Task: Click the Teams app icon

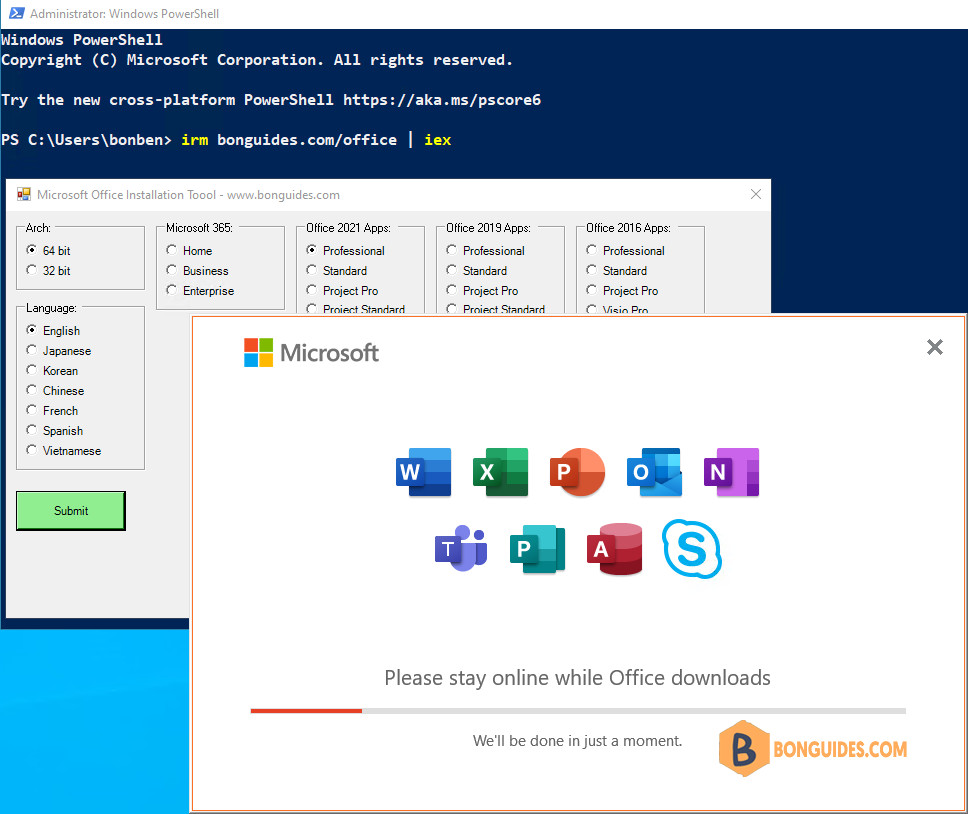Action: pos(461,549)
